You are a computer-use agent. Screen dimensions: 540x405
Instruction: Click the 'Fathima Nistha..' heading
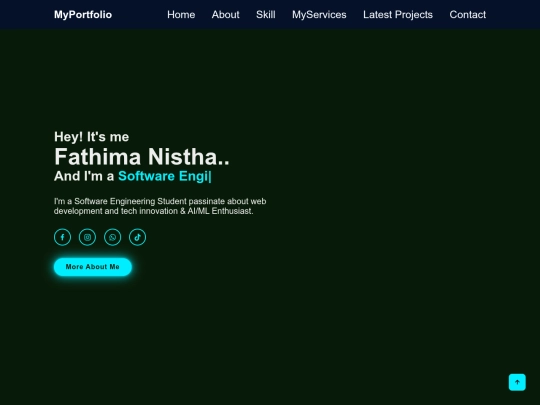coord(142,157)
